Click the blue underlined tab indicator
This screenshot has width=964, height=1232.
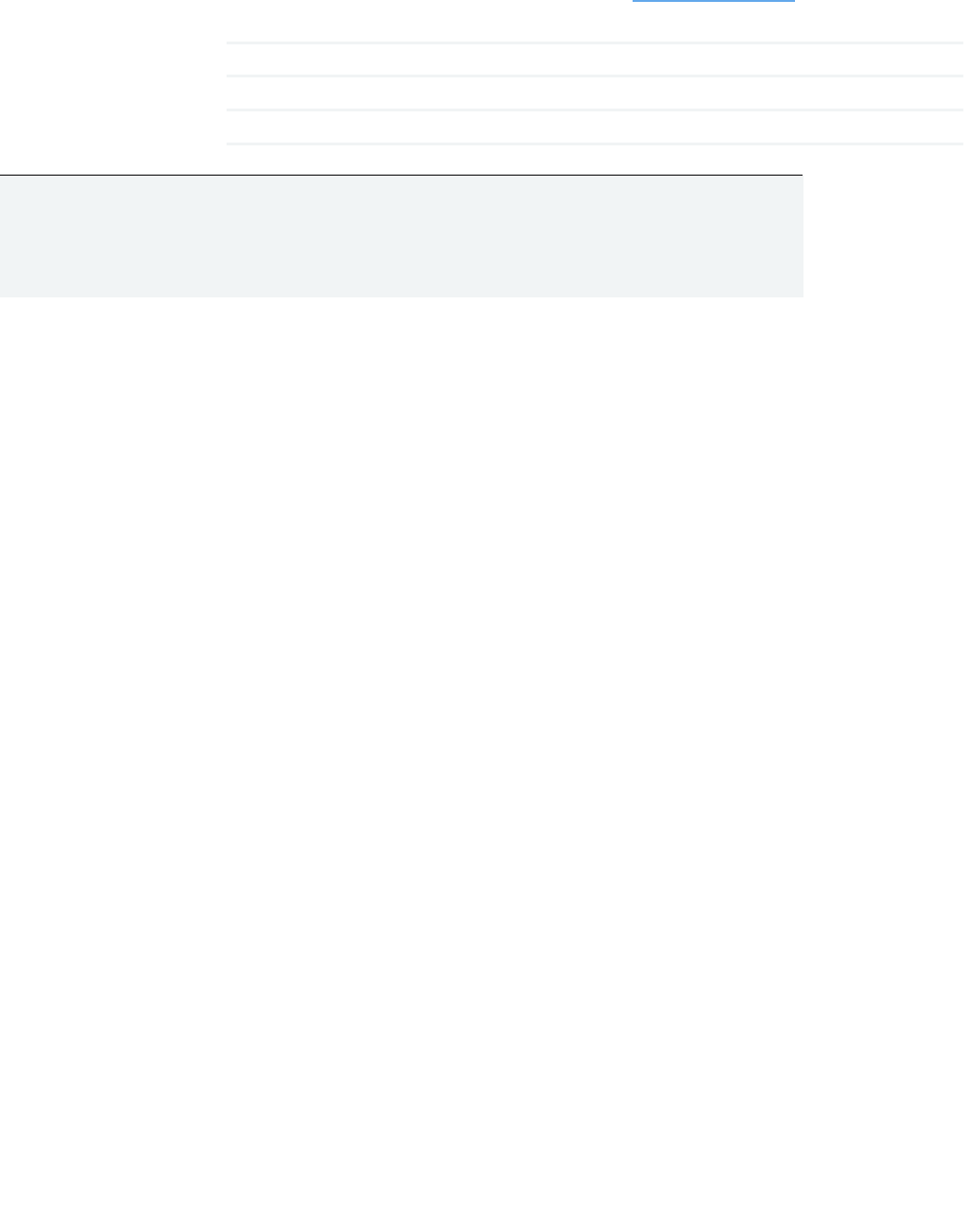coord(713,1)
